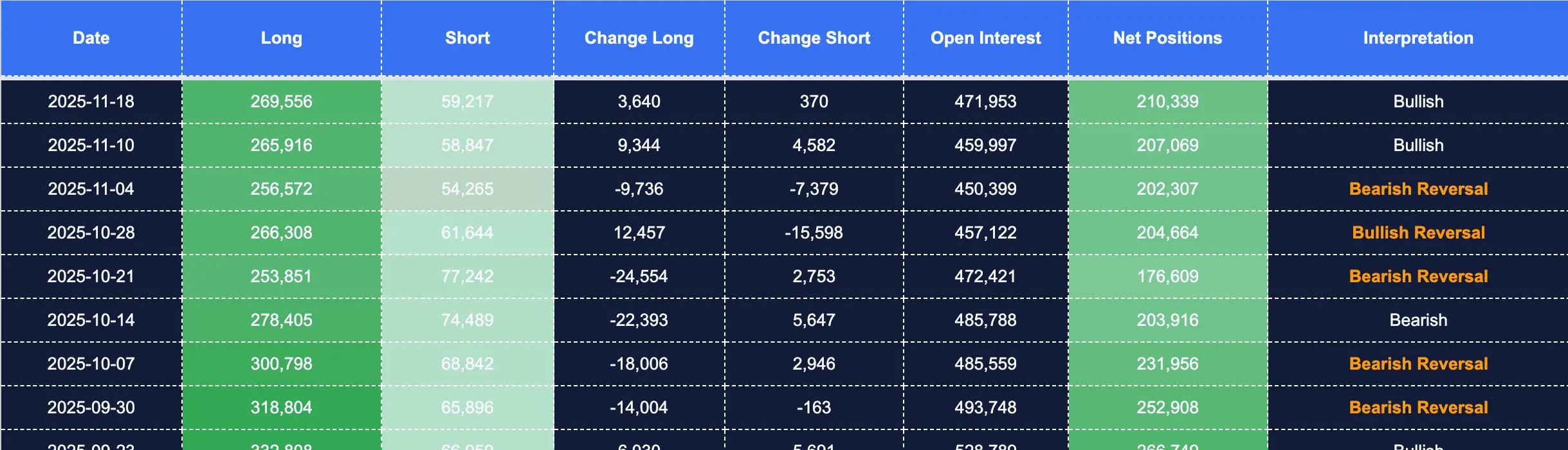Click Change Short value -15,598
The image size is (1568, 450).
point(814,233)
